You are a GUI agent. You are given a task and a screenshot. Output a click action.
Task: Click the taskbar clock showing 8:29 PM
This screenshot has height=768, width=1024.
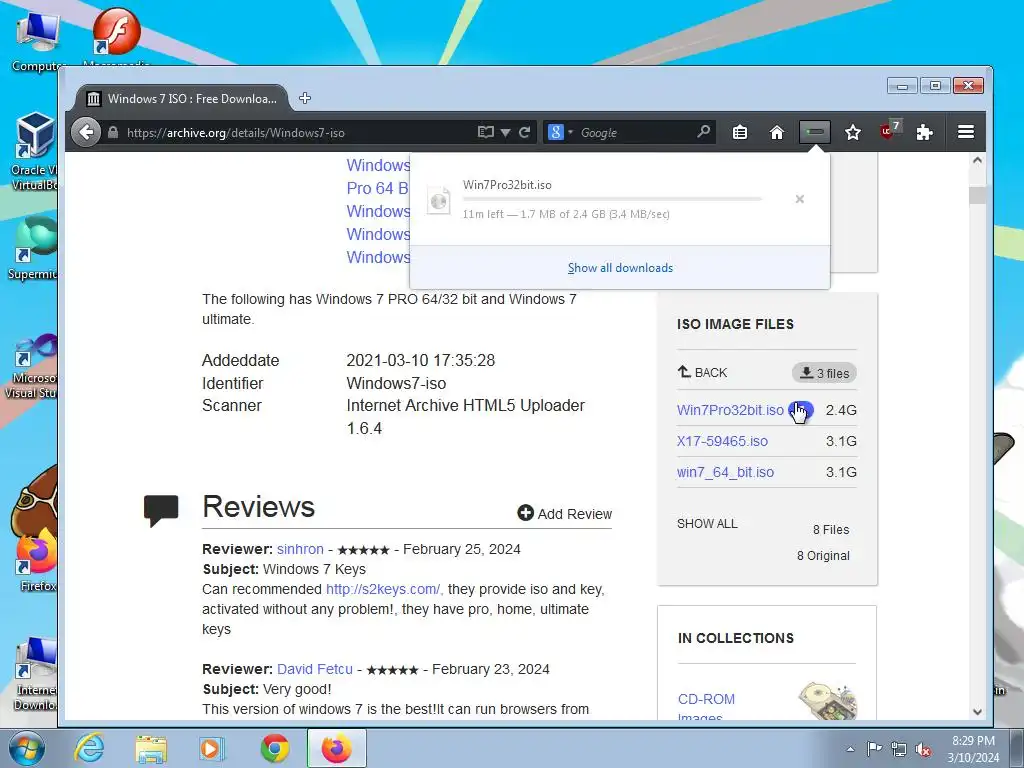coord(973,749)
